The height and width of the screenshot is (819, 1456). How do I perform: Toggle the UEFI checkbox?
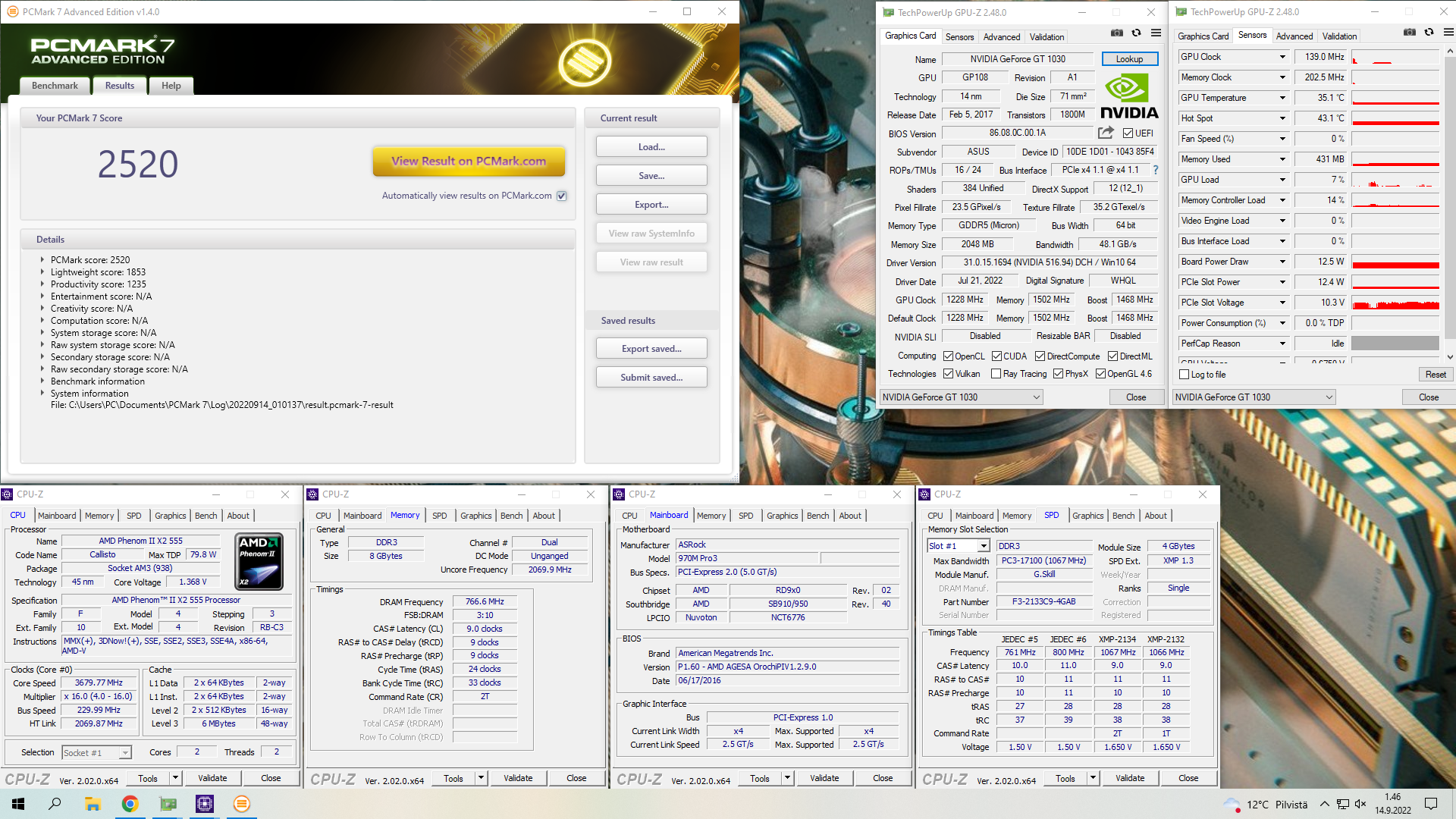point(1128,133)
